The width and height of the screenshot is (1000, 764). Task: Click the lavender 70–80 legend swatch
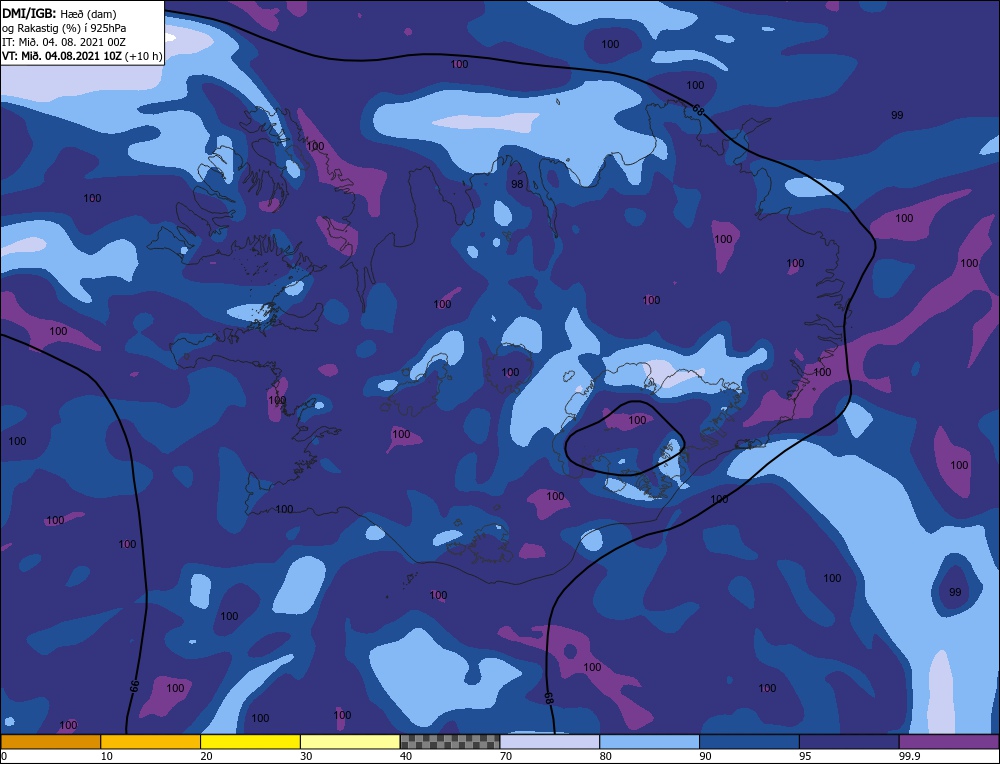[x=550, y=741]
